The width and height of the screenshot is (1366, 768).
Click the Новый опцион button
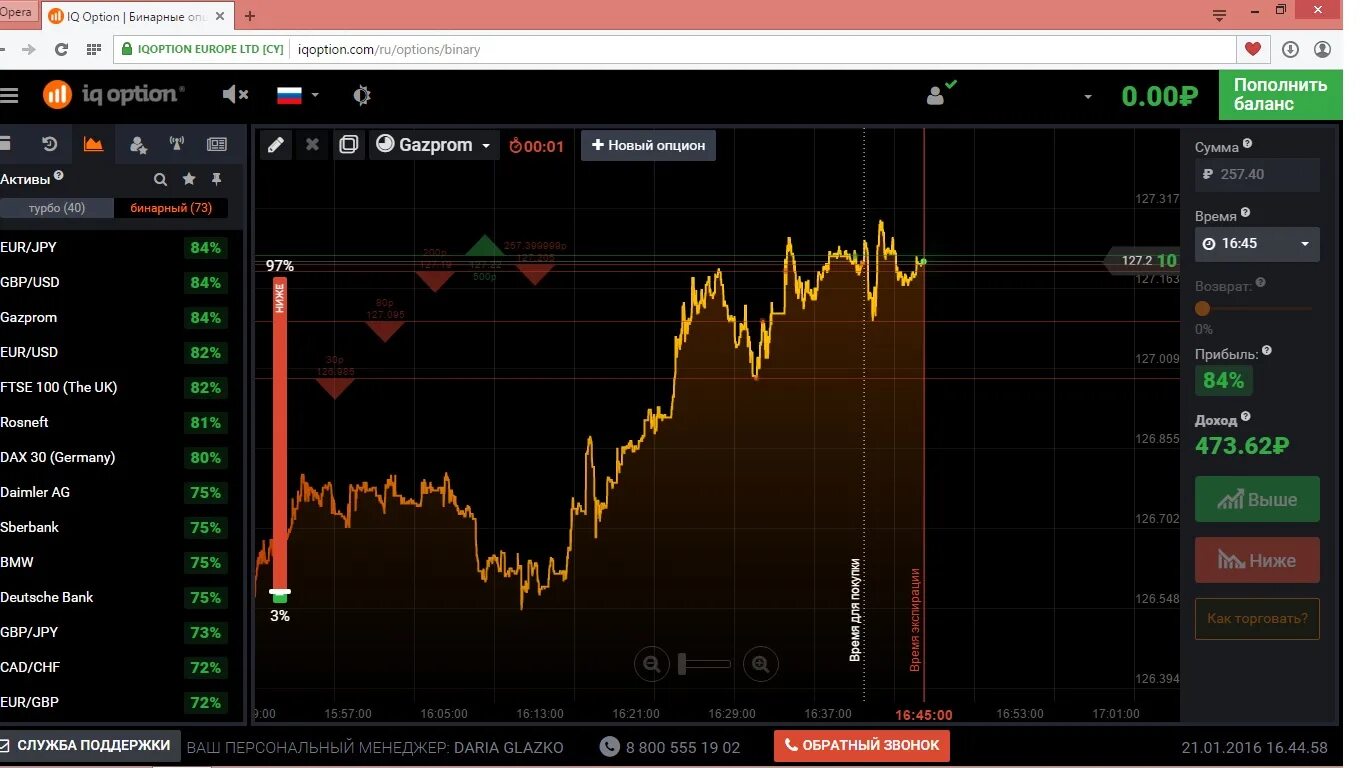click(648, 145)
